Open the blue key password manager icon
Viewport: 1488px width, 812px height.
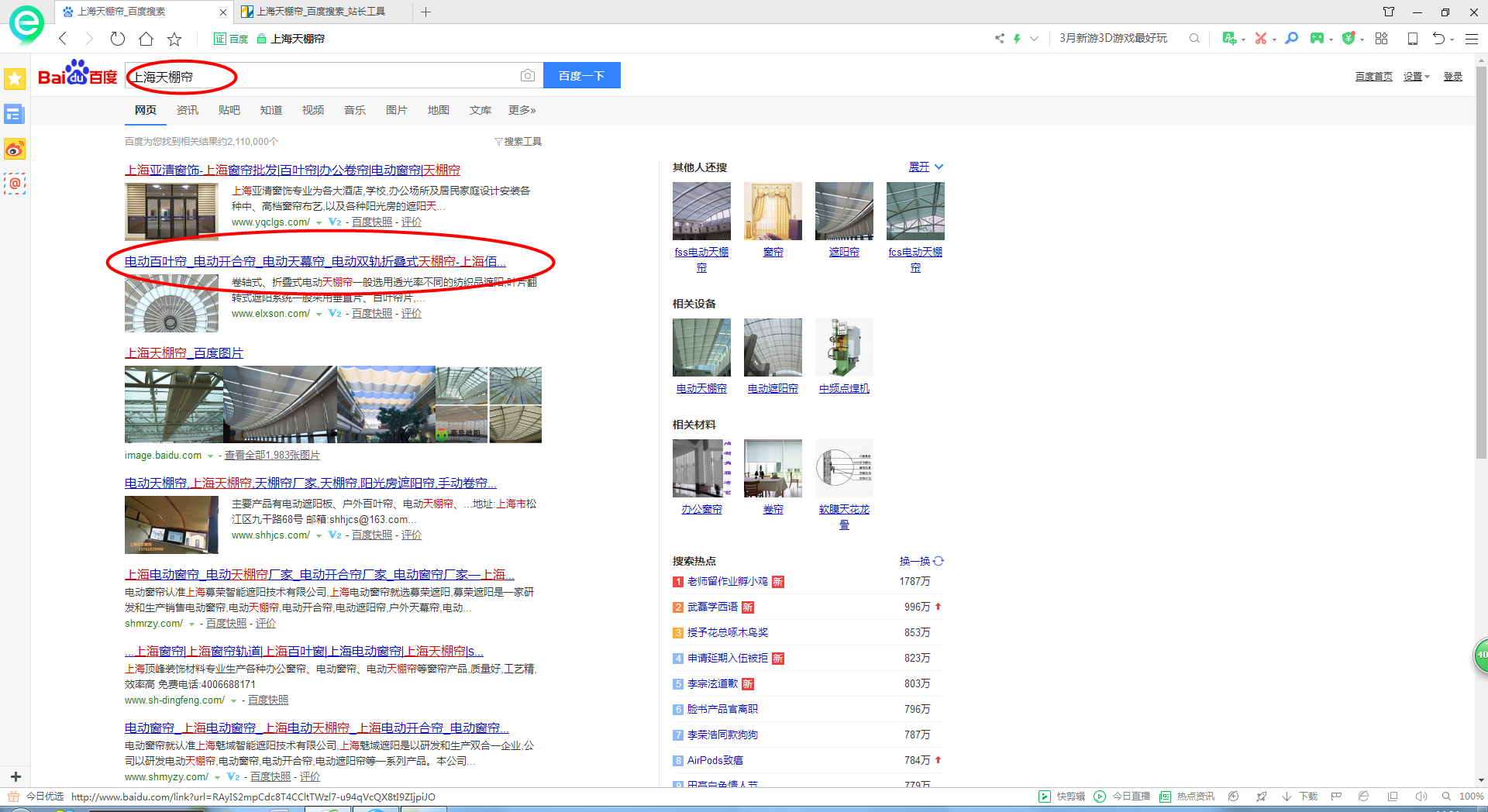(x=1291, y=38)
